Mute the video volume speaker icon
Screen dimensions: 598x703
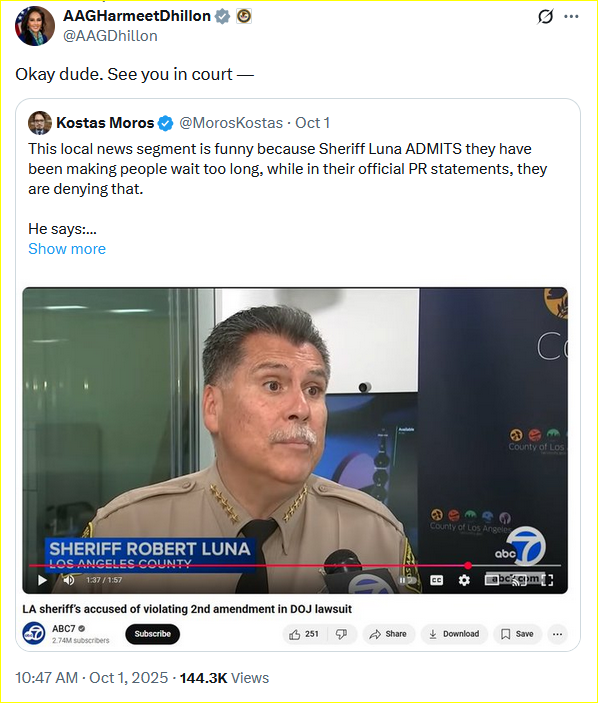tap(69, 580)
